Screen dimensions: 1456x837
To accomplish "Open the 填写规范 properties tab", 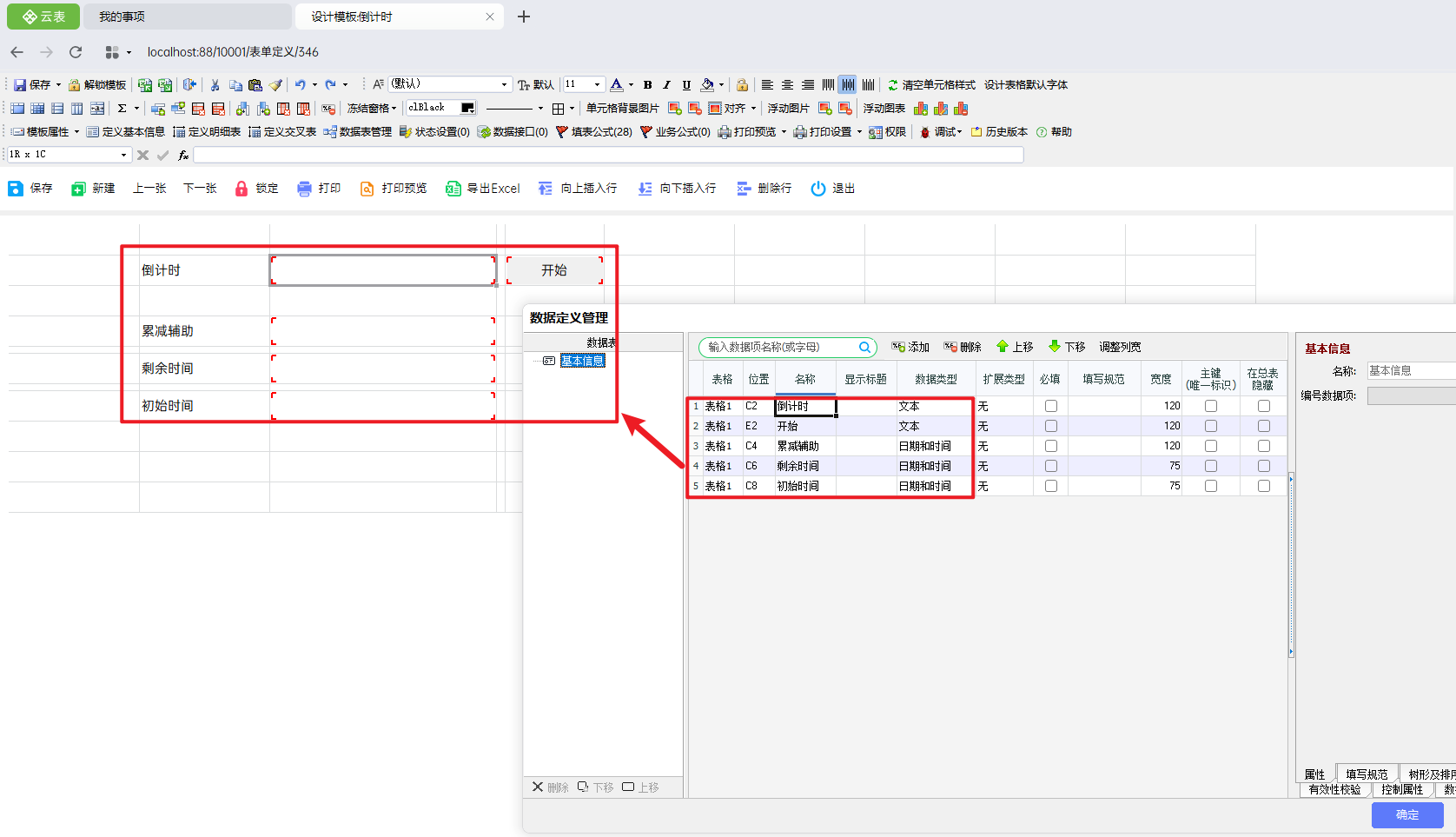I will tap(1366, 774).
